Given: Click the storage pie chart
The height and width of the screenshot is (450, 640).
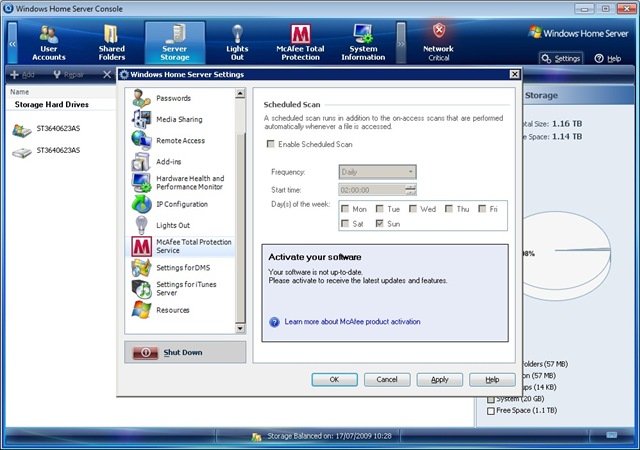Looking at the screenshot, I should coord(567,255).
